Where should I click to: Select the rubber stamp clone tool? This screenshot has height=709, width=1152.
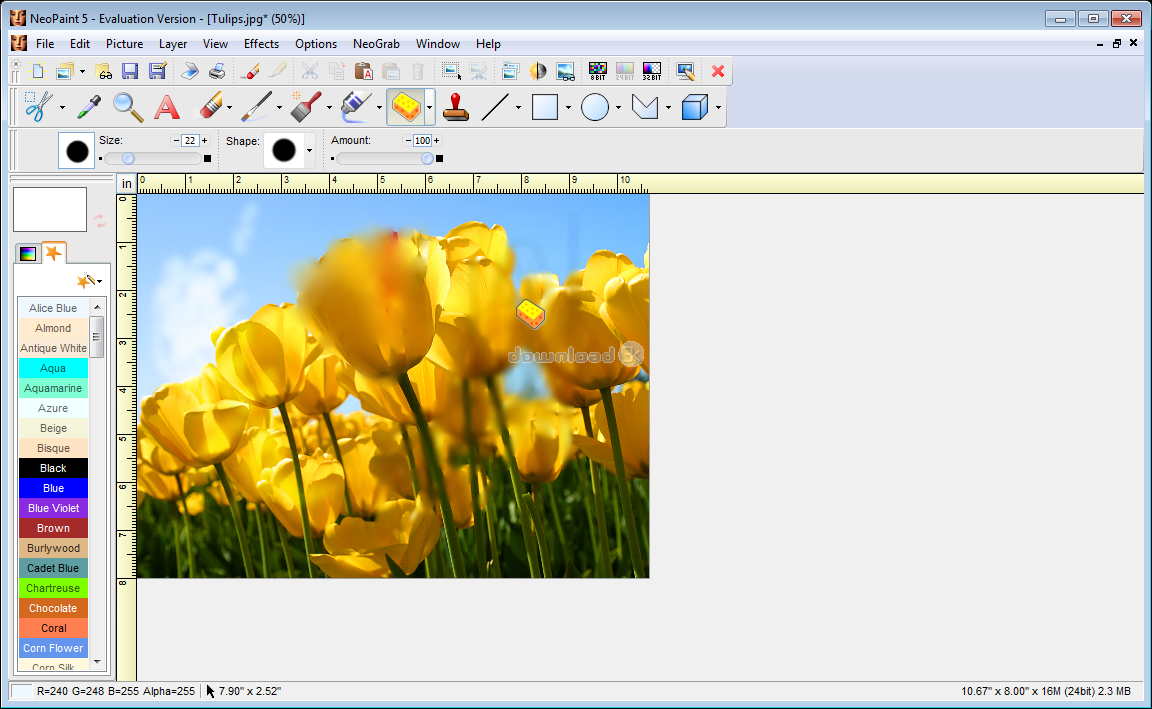pos(456,107)
